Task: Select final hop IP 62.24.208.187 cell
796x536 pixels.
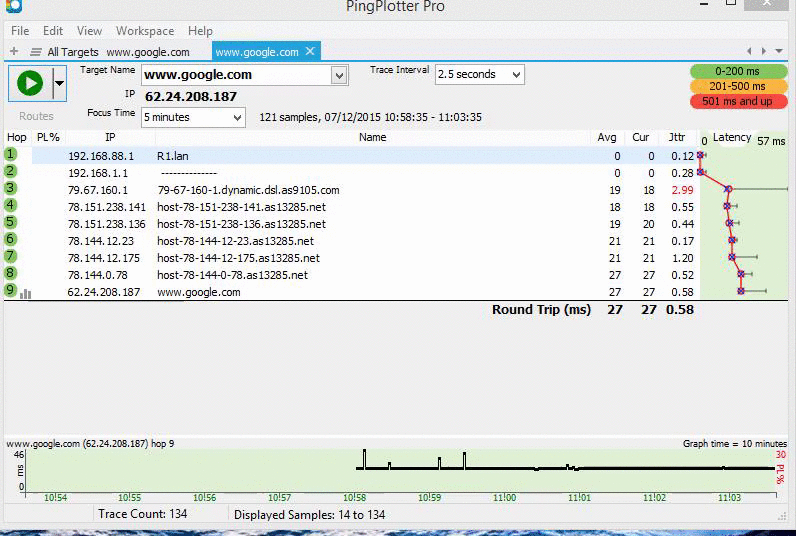Action: [104, 292]
